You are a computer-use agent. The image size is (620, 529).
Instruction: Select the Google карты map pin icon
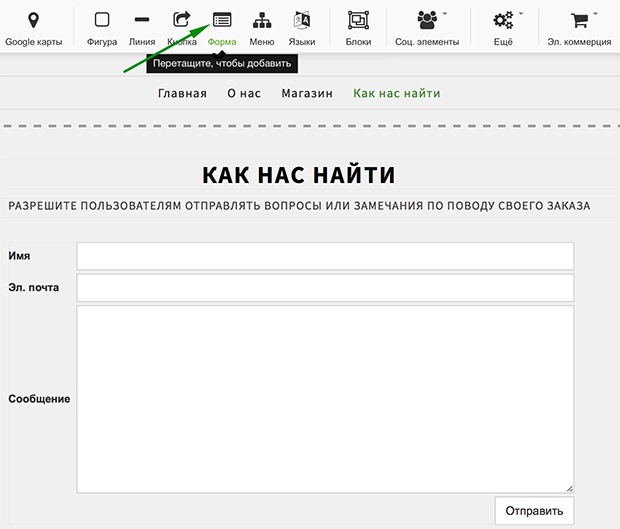point(33,20)
